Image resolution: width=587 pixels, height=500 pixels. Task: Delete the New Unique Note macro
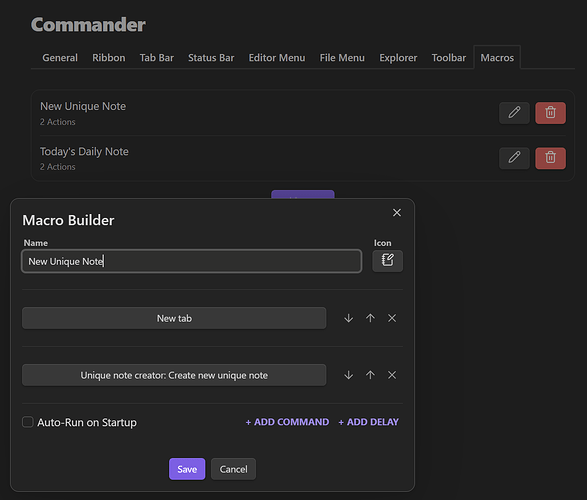pyautogui.click(x=550, y=113)
